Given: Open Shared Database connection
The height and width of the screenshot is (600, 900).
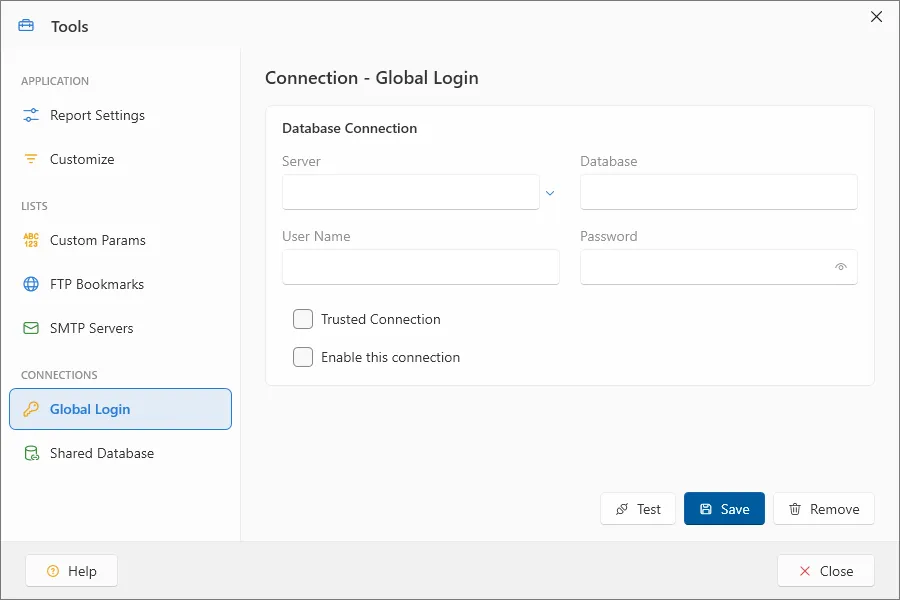Looking at the screenshot, I should (x=121, y=453).
